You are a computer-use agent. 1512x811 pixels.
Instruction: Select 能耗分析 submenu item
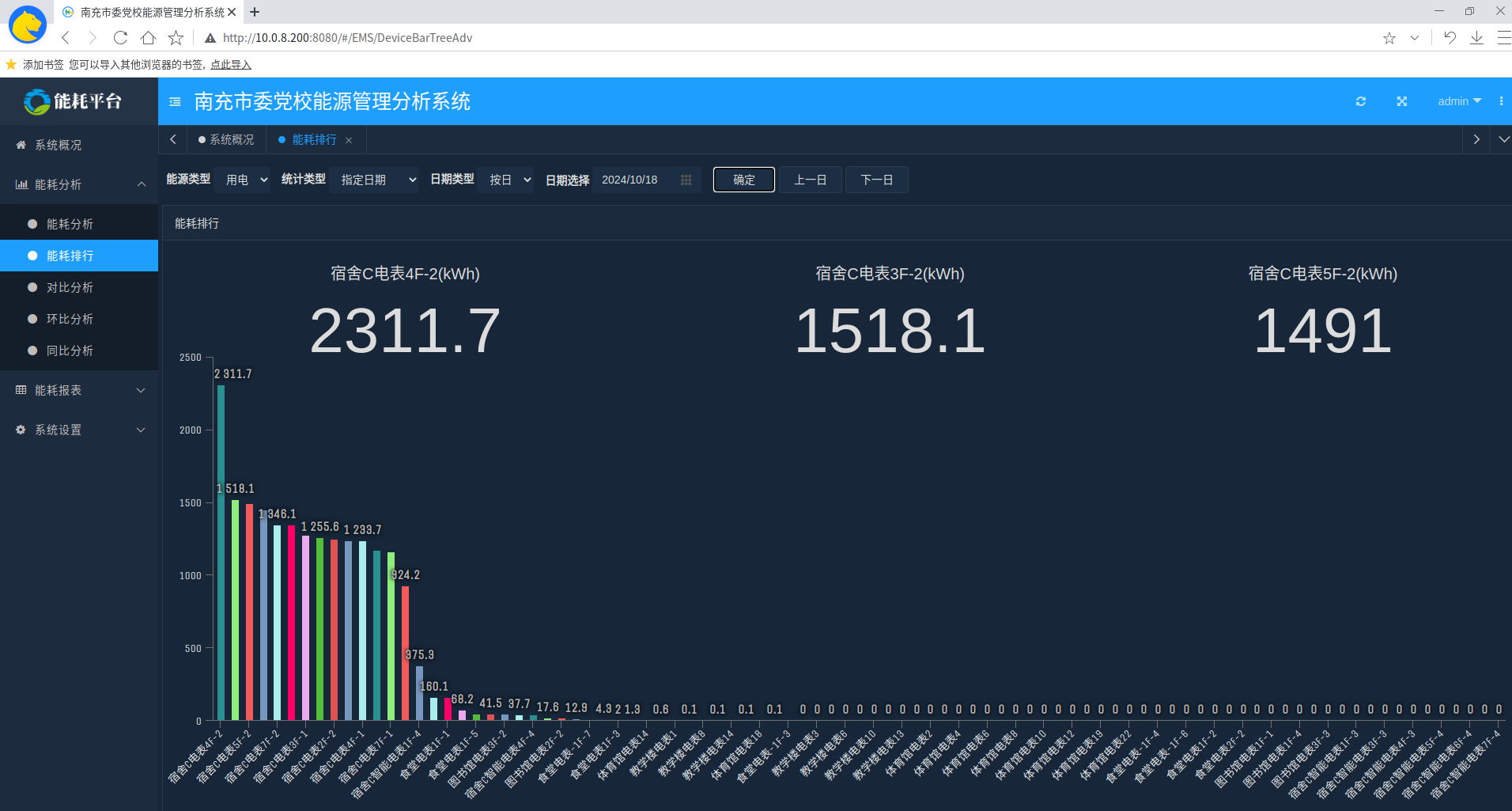[x=79, y=224]
